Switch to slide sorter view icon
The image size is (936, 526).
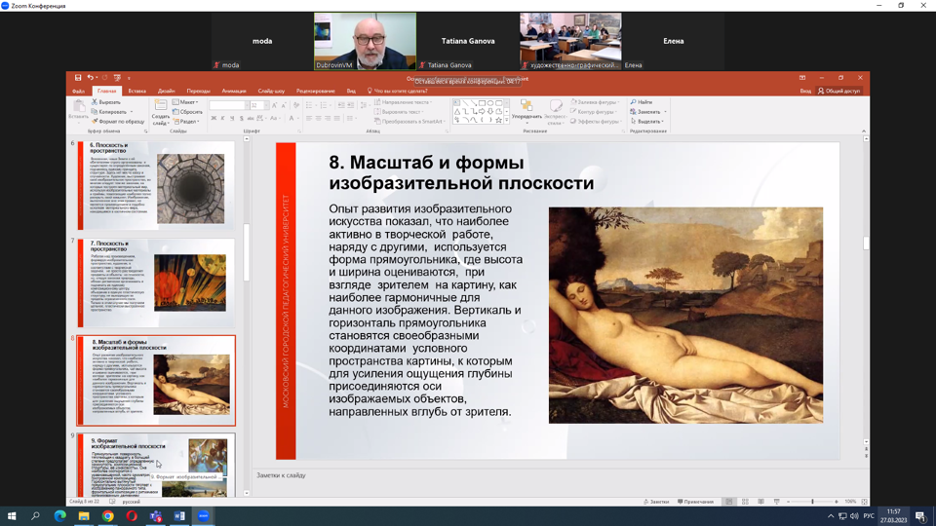[745, 501]
